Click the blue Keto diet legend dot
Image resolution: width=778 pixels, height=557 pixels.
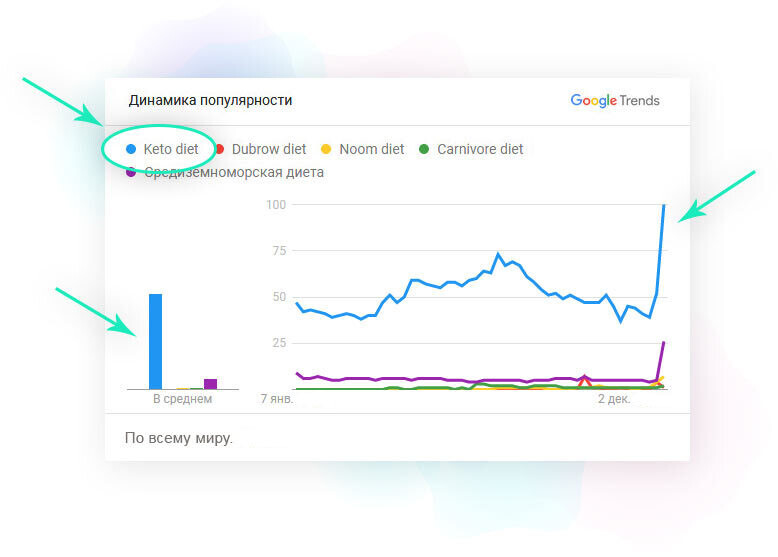131,149
